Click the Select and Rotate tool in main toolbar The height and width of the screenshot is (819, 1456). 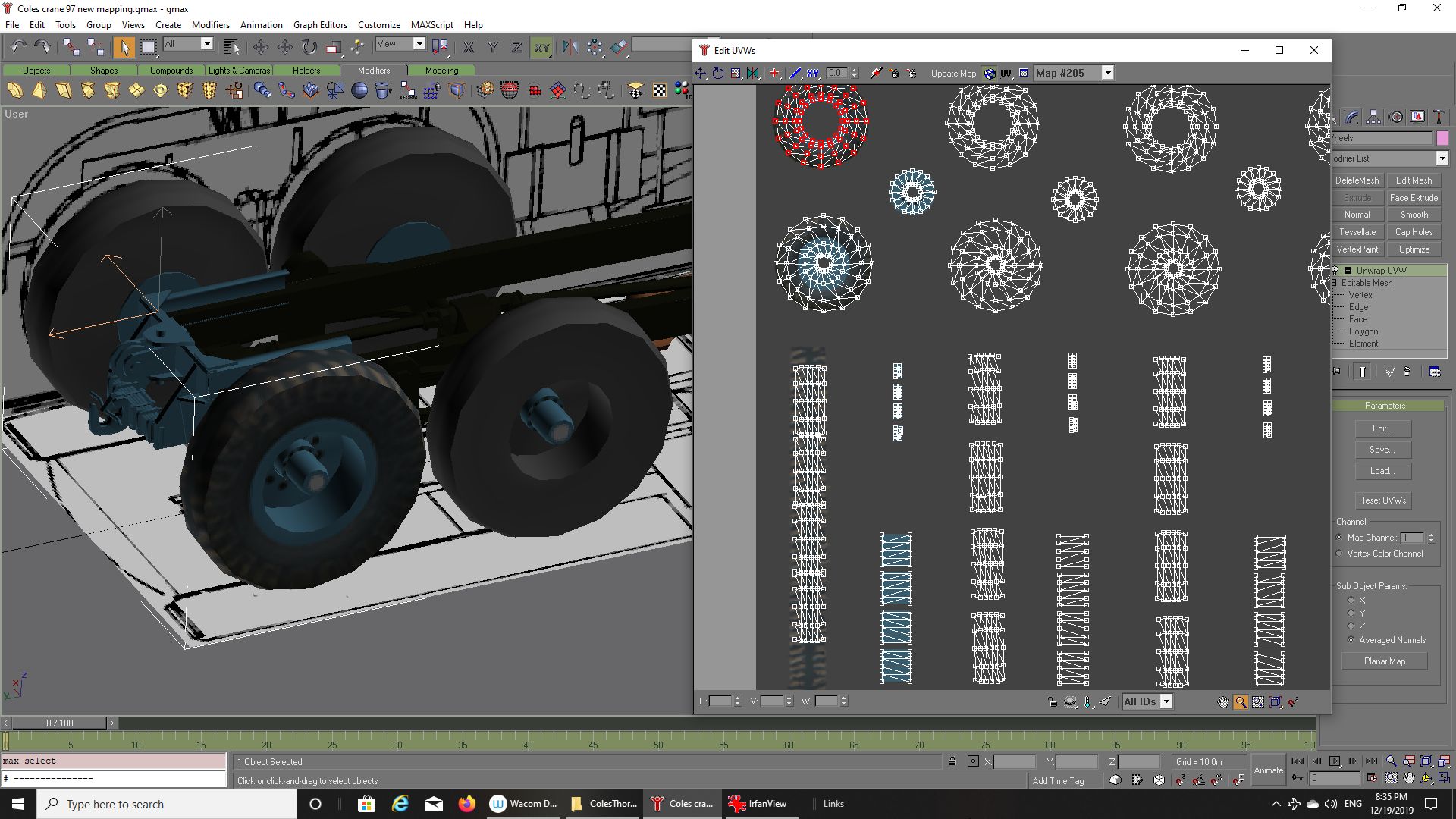[x=309, y=47]
